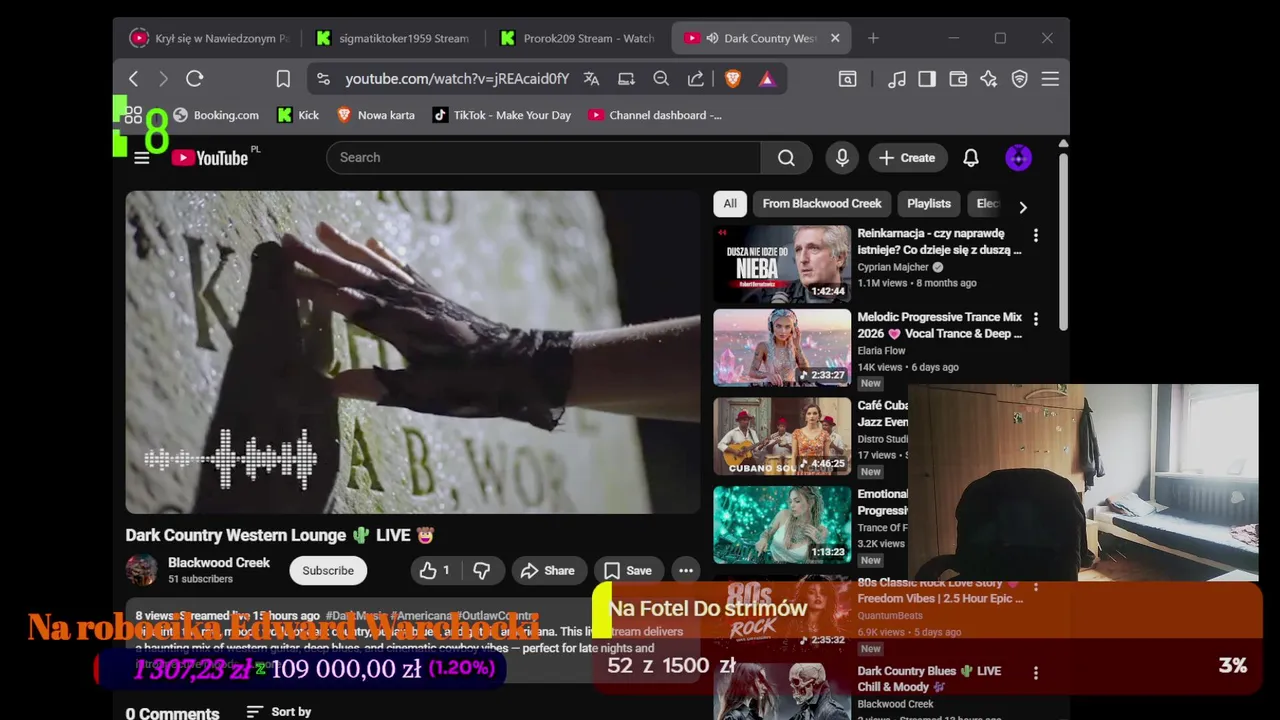Screen dimensions: 1280x720
Task: Switch to the Prorok209 Stream tab
Action: pyautogui.click(x=578, y=38)
